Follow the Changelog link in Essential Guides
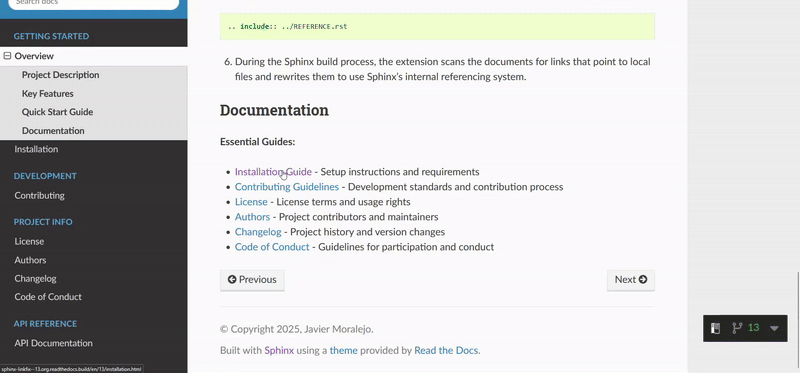This screenshot has height=373, width=800. (258, 232)
